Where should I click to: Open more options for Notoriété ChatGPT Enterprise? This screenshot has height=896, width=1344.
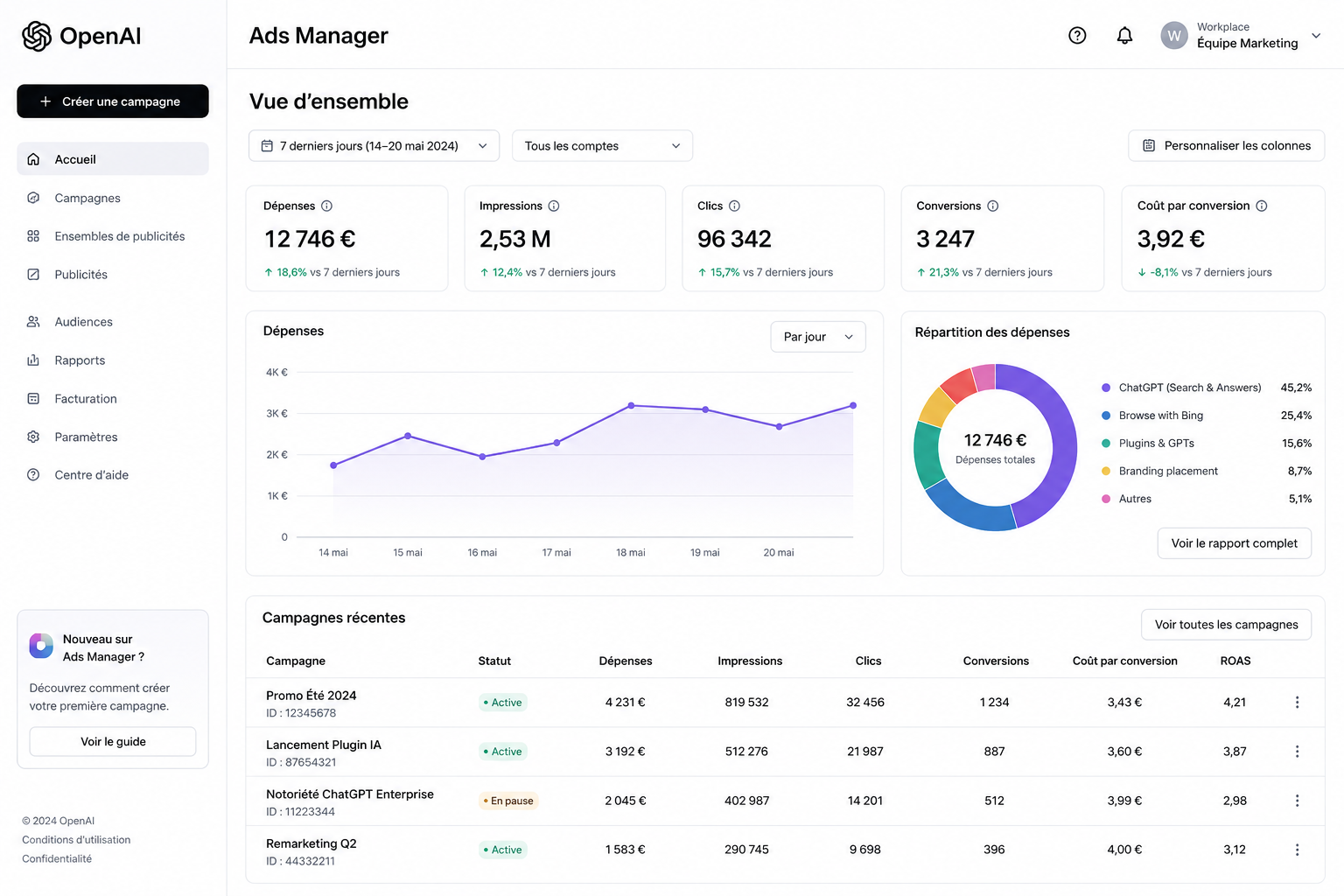(x=1297, y=801)
